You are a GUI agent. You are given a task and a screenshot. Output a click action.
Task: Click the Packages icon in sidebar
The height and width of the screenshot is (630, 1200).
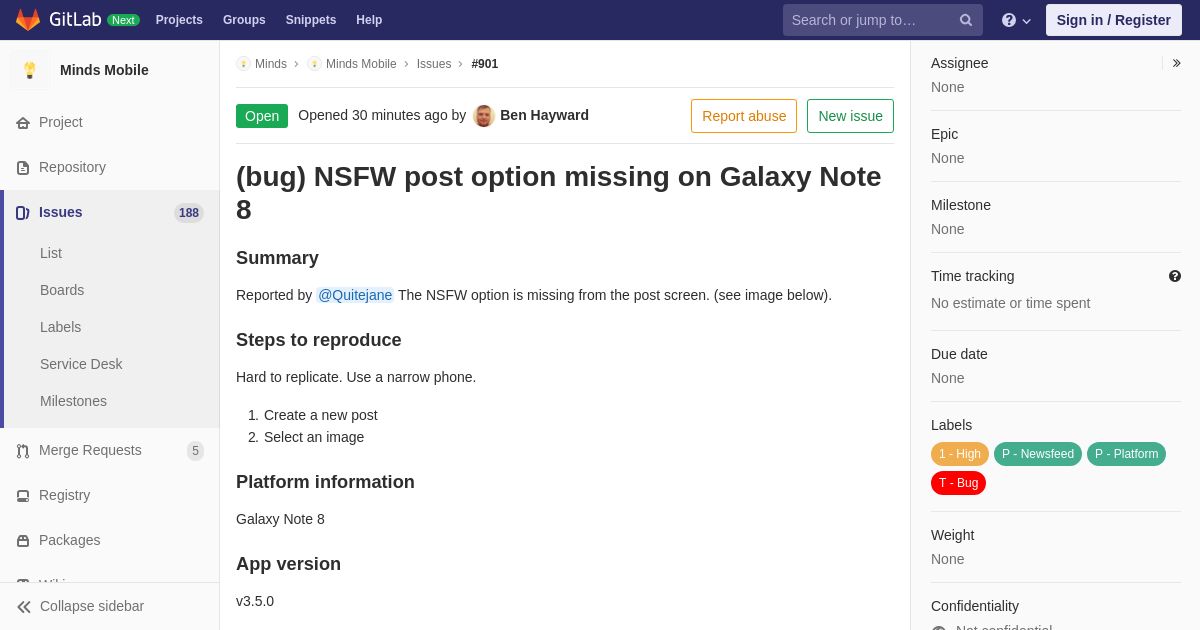[x=23, y=541]
